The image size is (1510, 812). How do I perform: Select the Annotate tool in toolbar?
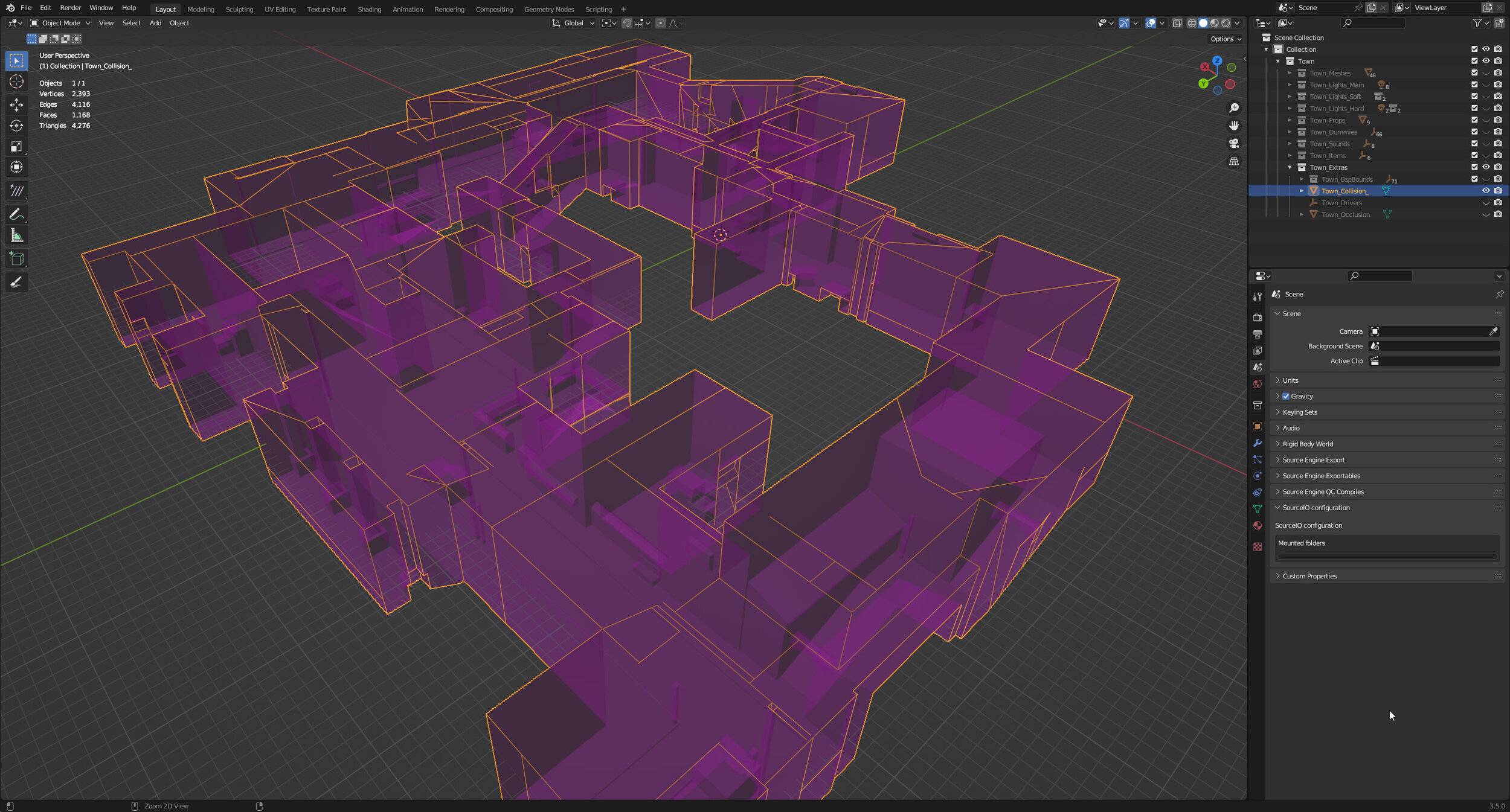(x=15, y=282)
